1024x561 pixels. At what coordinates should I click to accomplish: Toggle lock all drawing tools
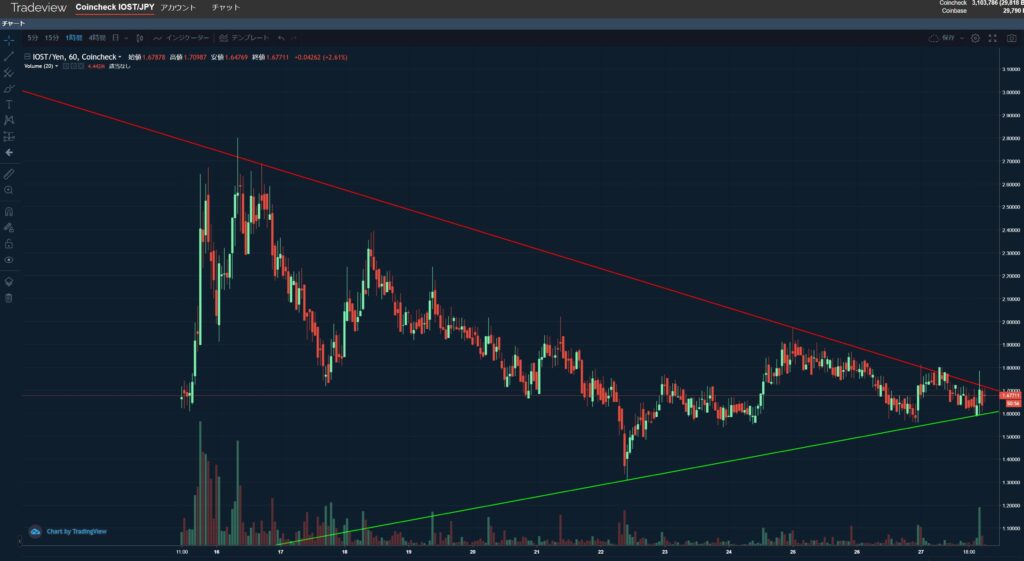pos(8,244)
